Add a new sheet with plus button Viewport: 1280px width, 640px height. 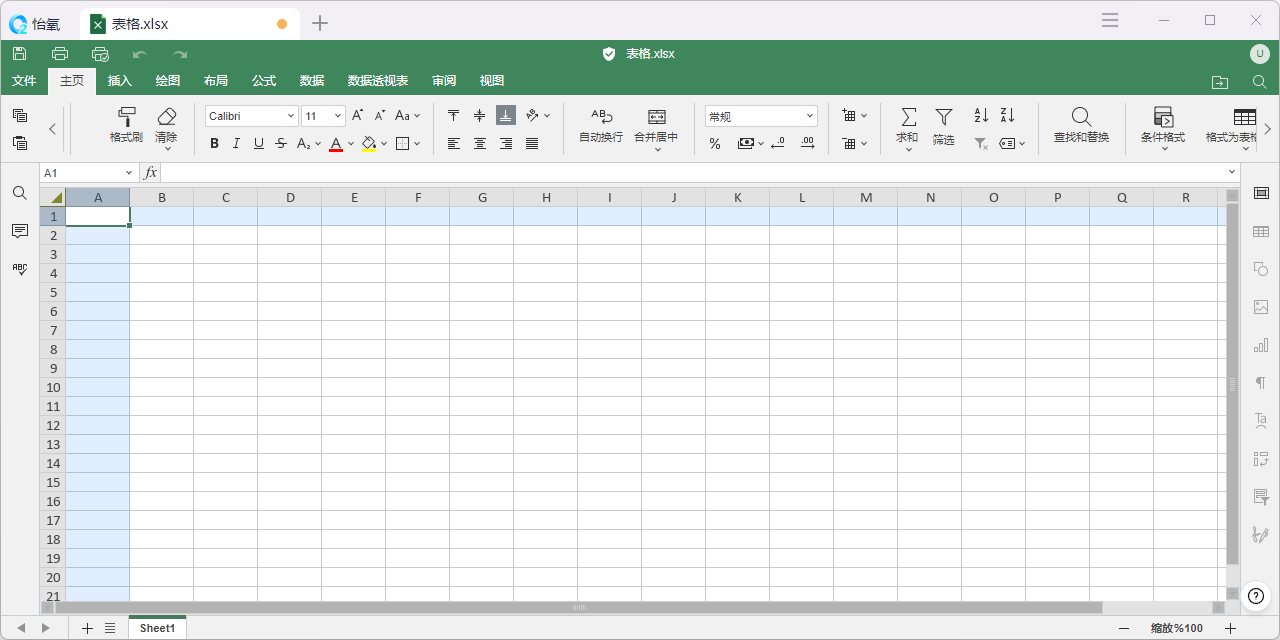coord(87,628)
